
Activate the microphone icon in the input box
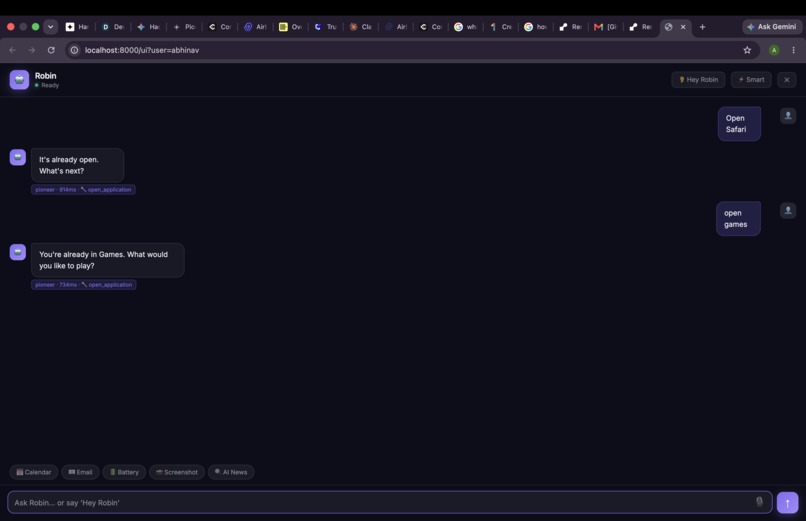click(x=759, y=502)
